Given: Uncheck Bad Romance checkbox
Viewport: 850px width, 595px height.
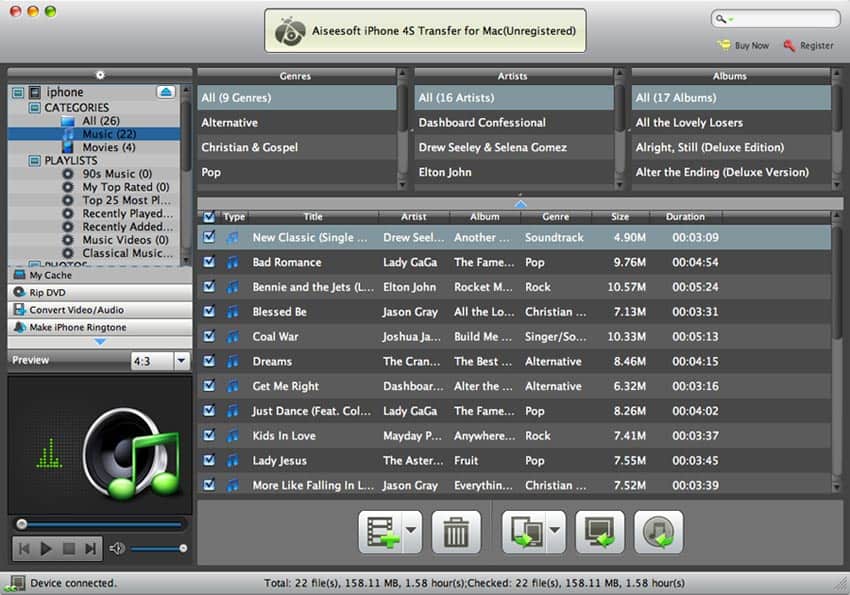Looking at the screenshot, I should point(209,262).
